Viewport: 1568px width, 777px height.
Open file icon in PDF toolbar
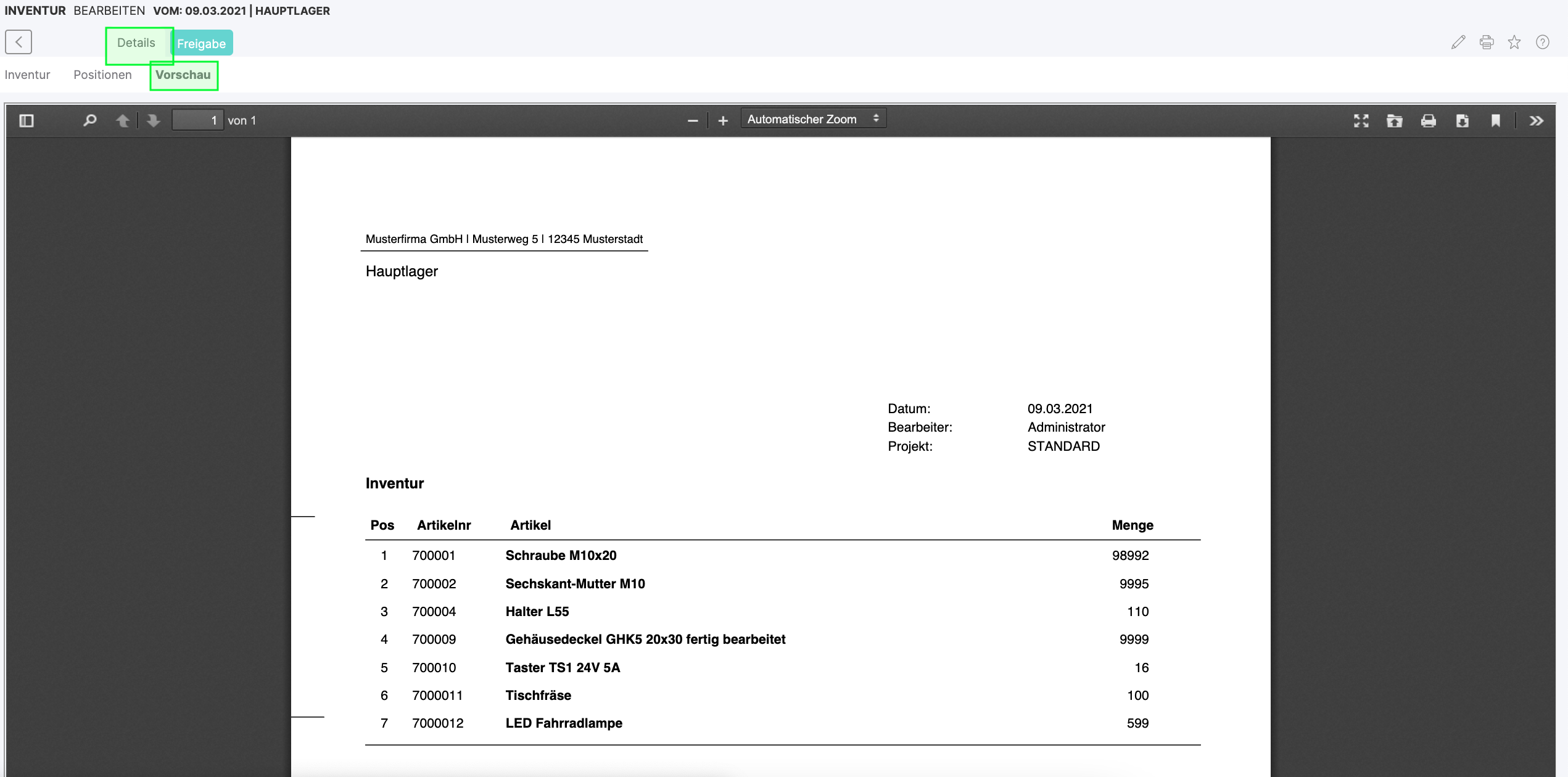1394,121
